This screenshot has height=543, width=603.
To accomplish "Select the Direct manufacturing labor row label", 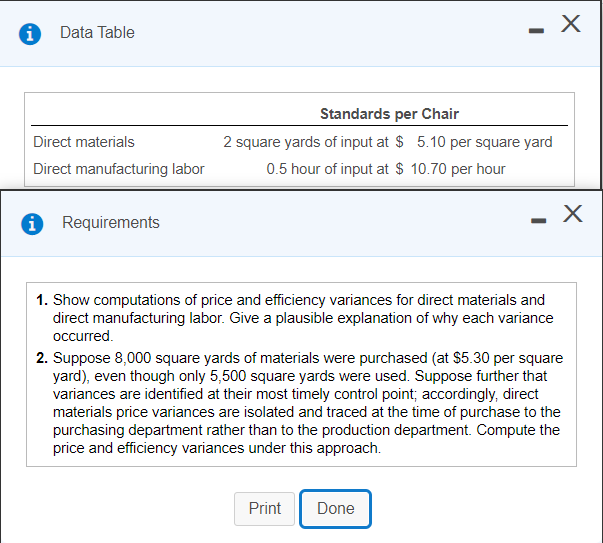I will point(119,169).
